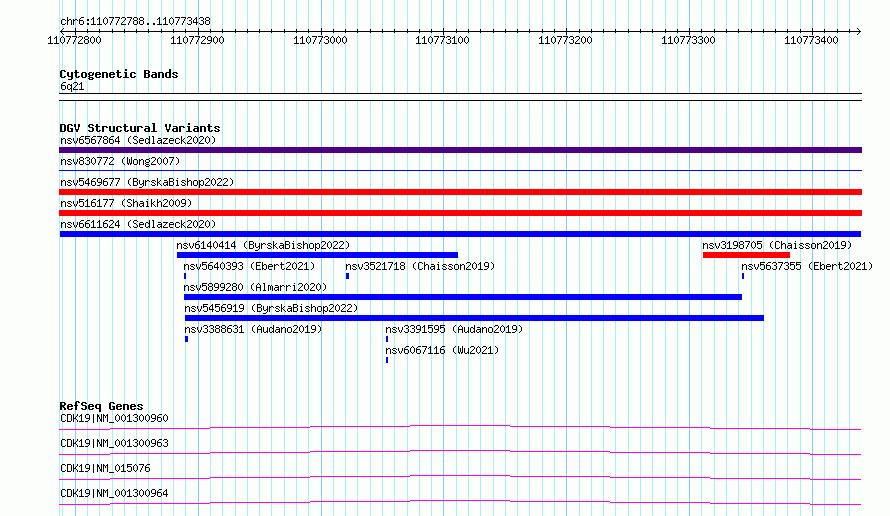890x516 pixels.
Task: Click ruler position 110773300
Action: (688, 40)
